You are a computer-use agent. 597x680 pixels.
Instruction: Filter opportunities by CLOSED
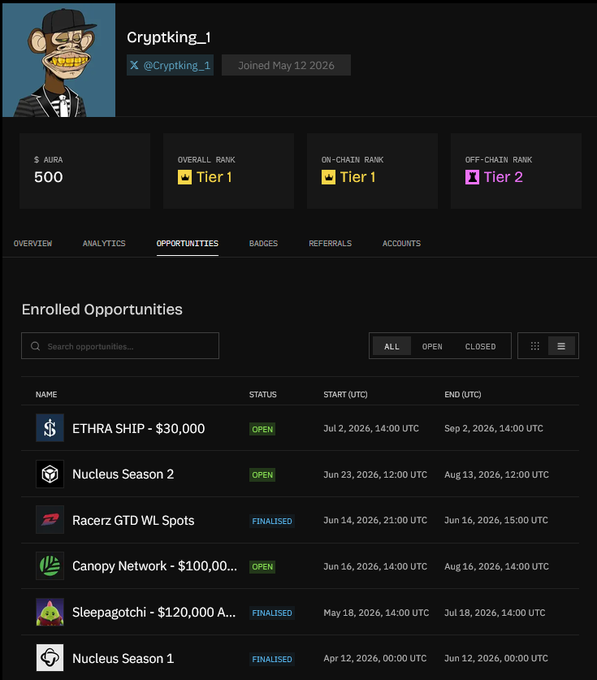point(480,346)
